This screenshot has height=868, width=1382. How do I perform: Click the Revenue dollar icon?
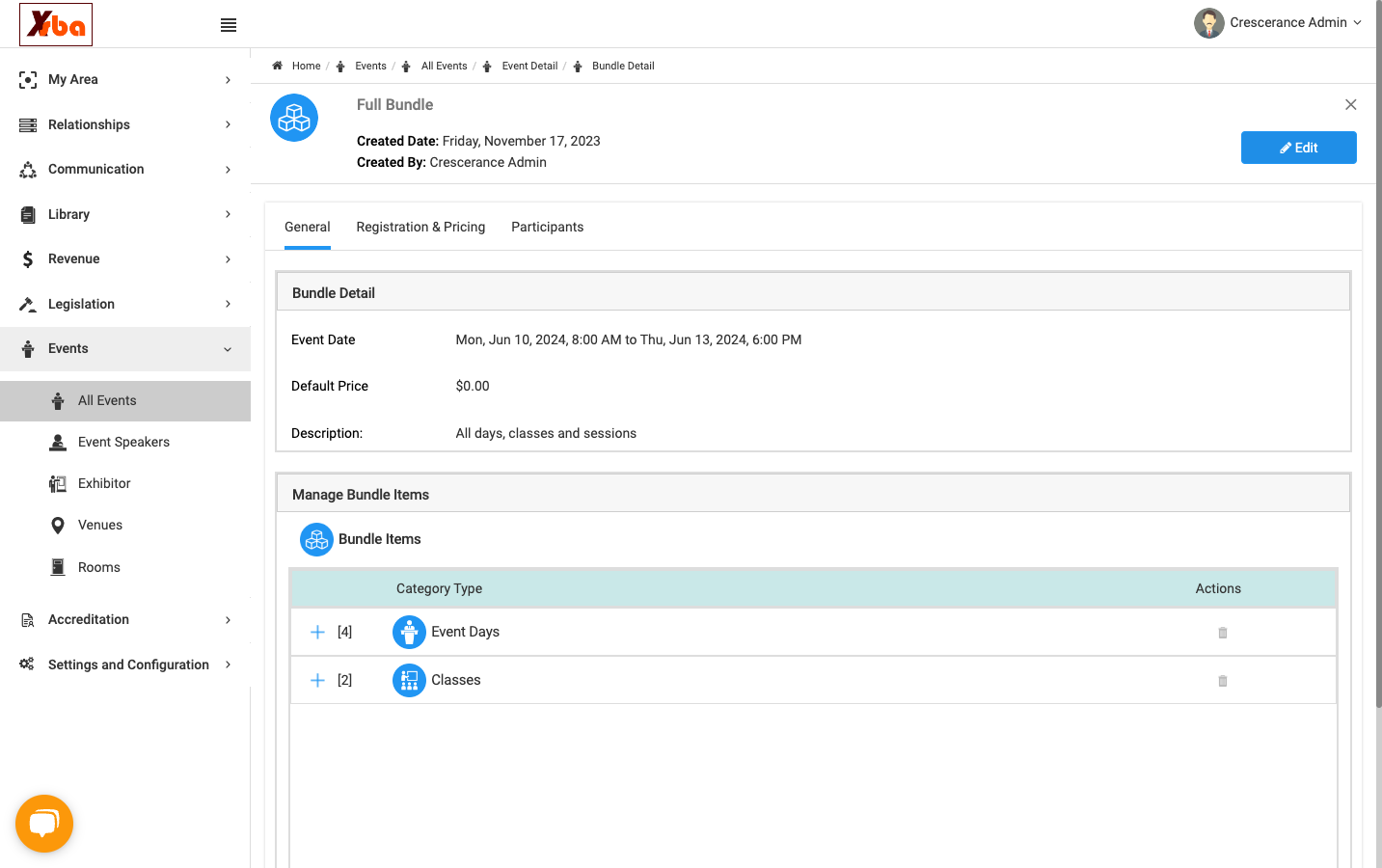click(x=28, y=259)
